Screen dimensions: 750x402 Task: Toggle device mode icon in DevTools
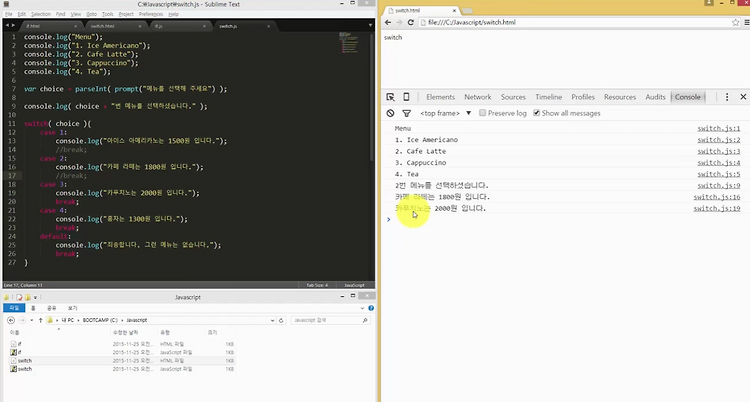pyautogui.click(x=406, y=97)
